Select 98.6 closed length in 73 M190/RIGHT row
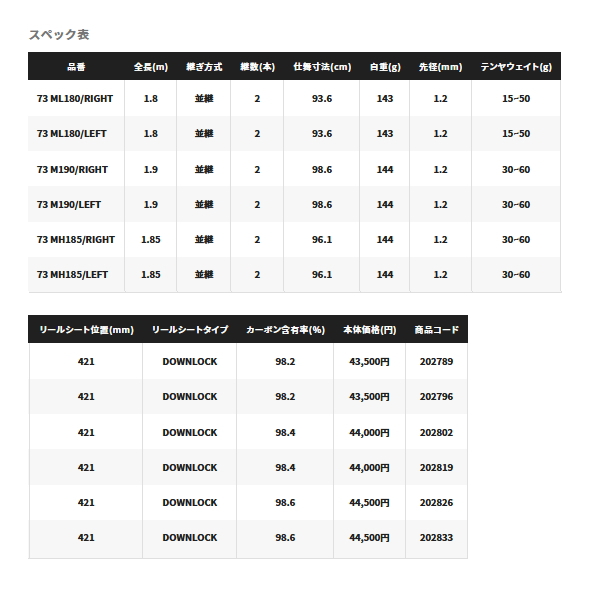The height and width of the screenshot is (600, 600). pyautogui.click(x=322, y=170)
